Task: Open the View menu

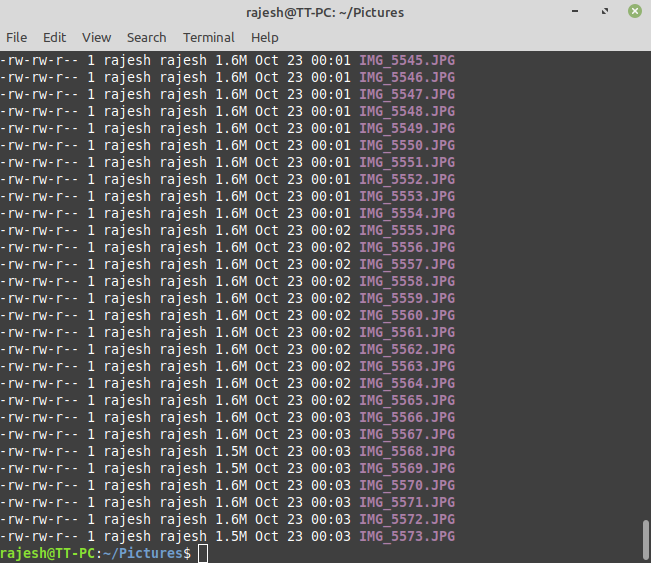Action: pos(96,37)
